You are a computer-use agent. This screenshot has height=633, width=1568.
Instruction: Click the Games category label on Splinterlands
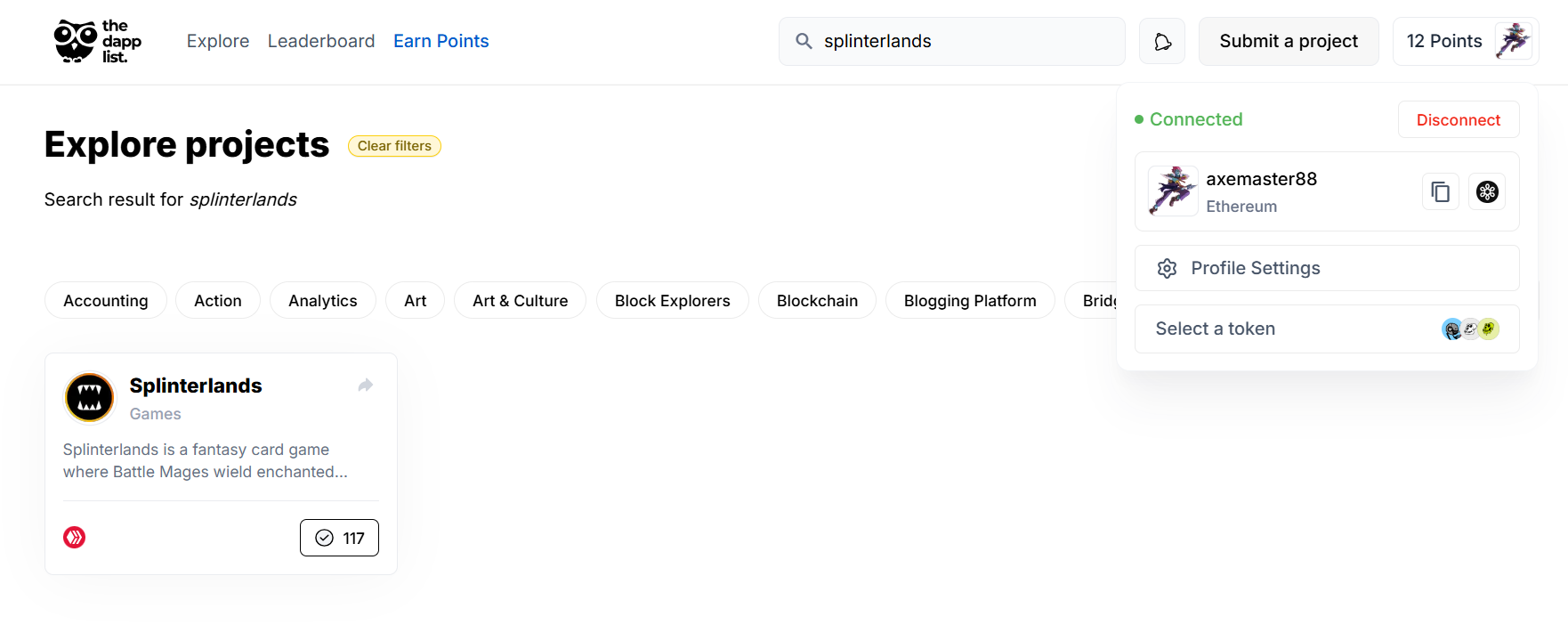[156, 414]
